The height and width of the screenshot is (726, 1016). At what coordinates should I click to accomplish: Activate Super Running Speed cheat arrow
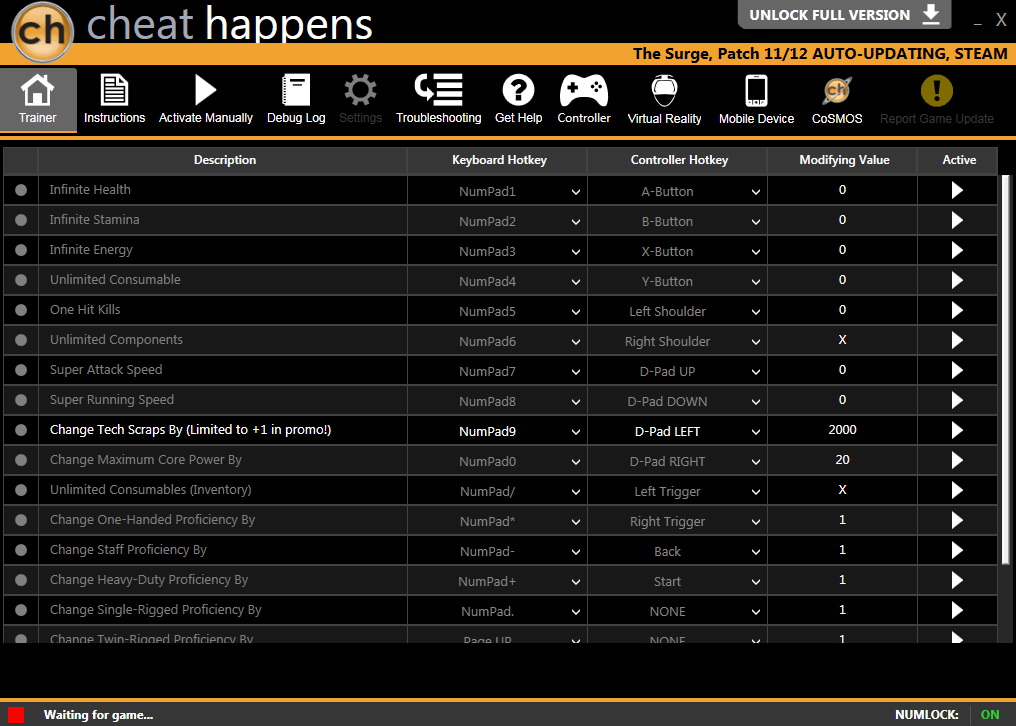pos(957,400)
